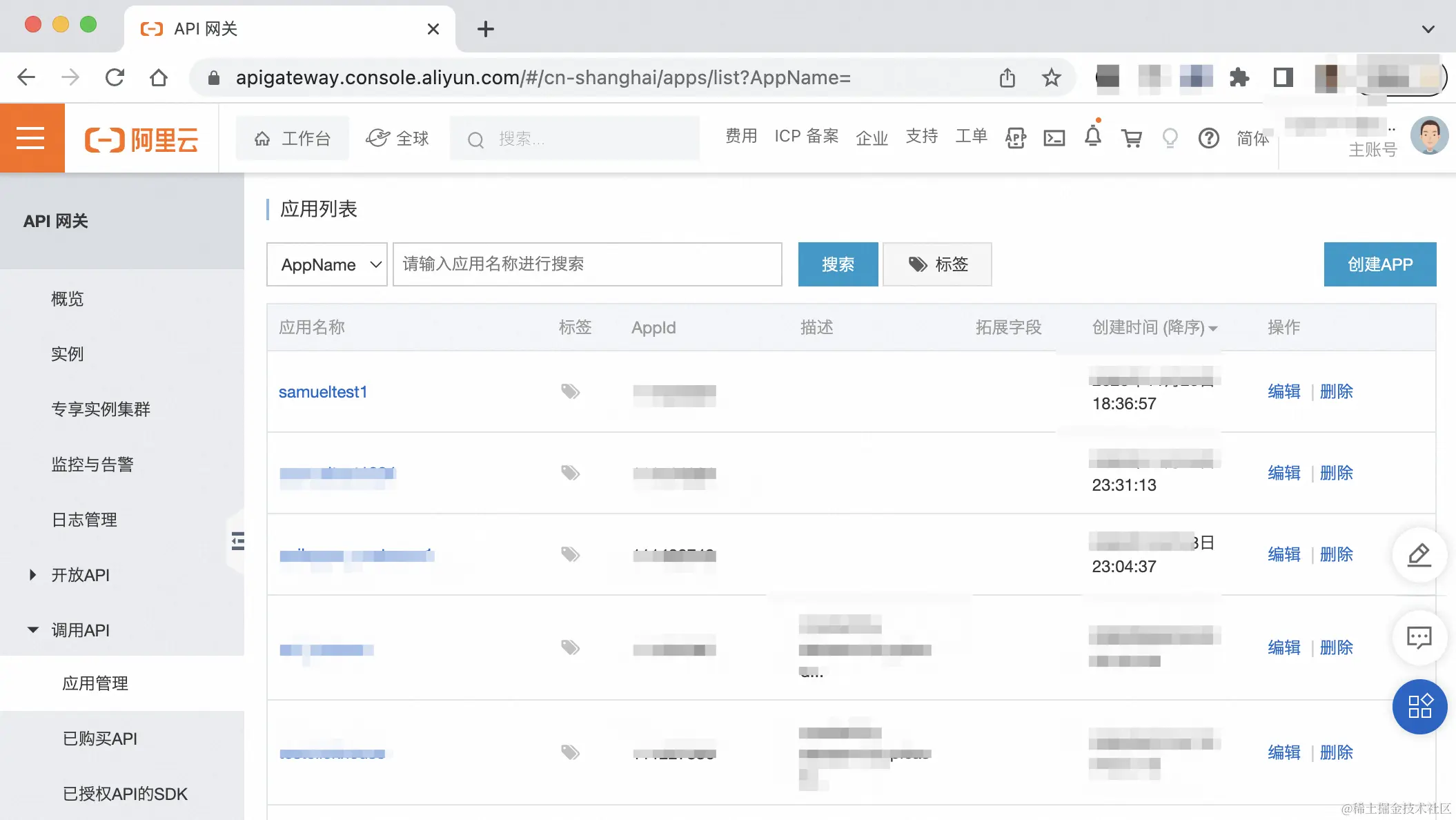Click the floating edit pencil button
Viewport: 1456px width, 820px height.
tap(1419, 555)
